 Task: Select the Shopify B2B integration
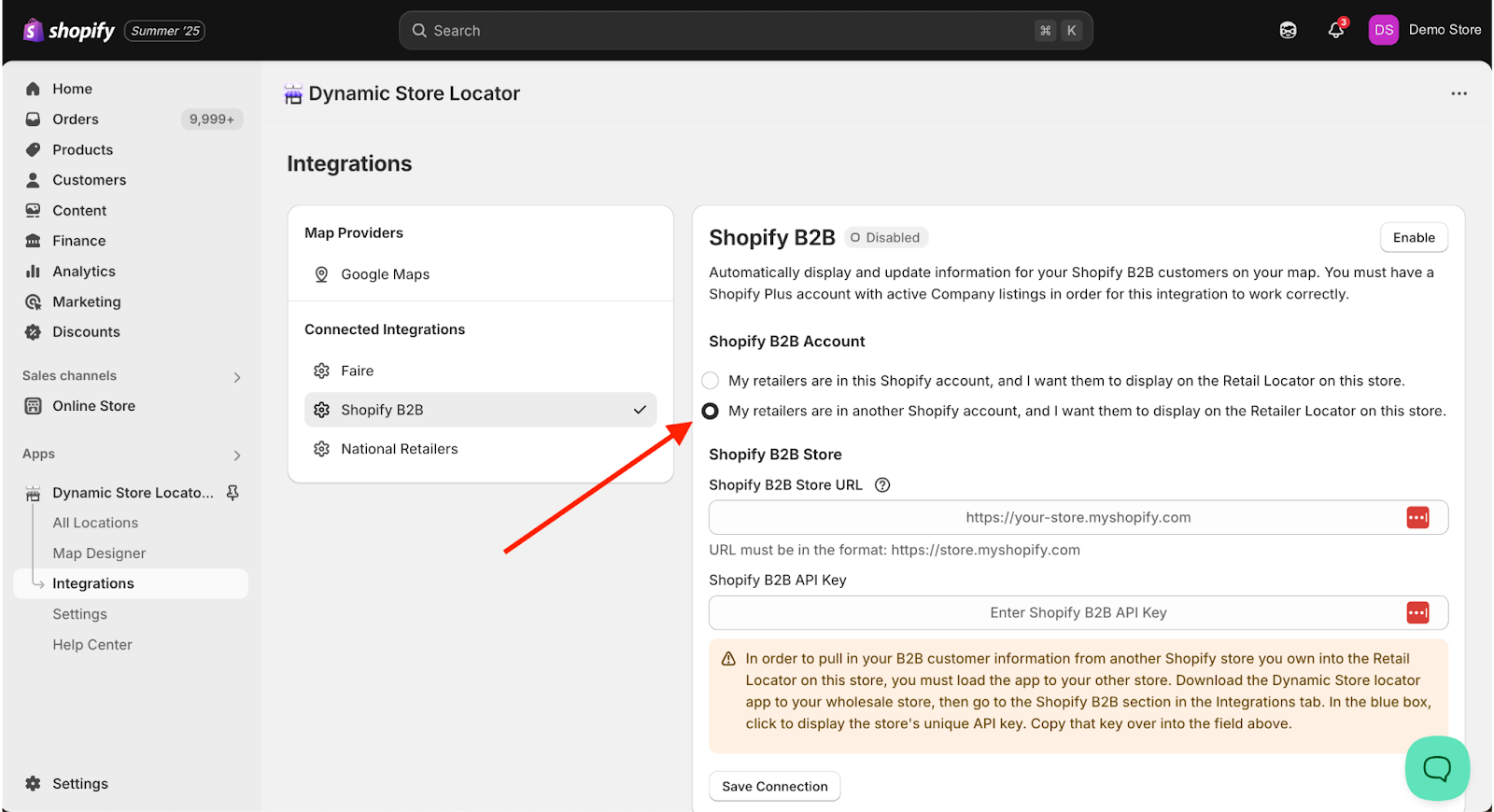[480, 410]
